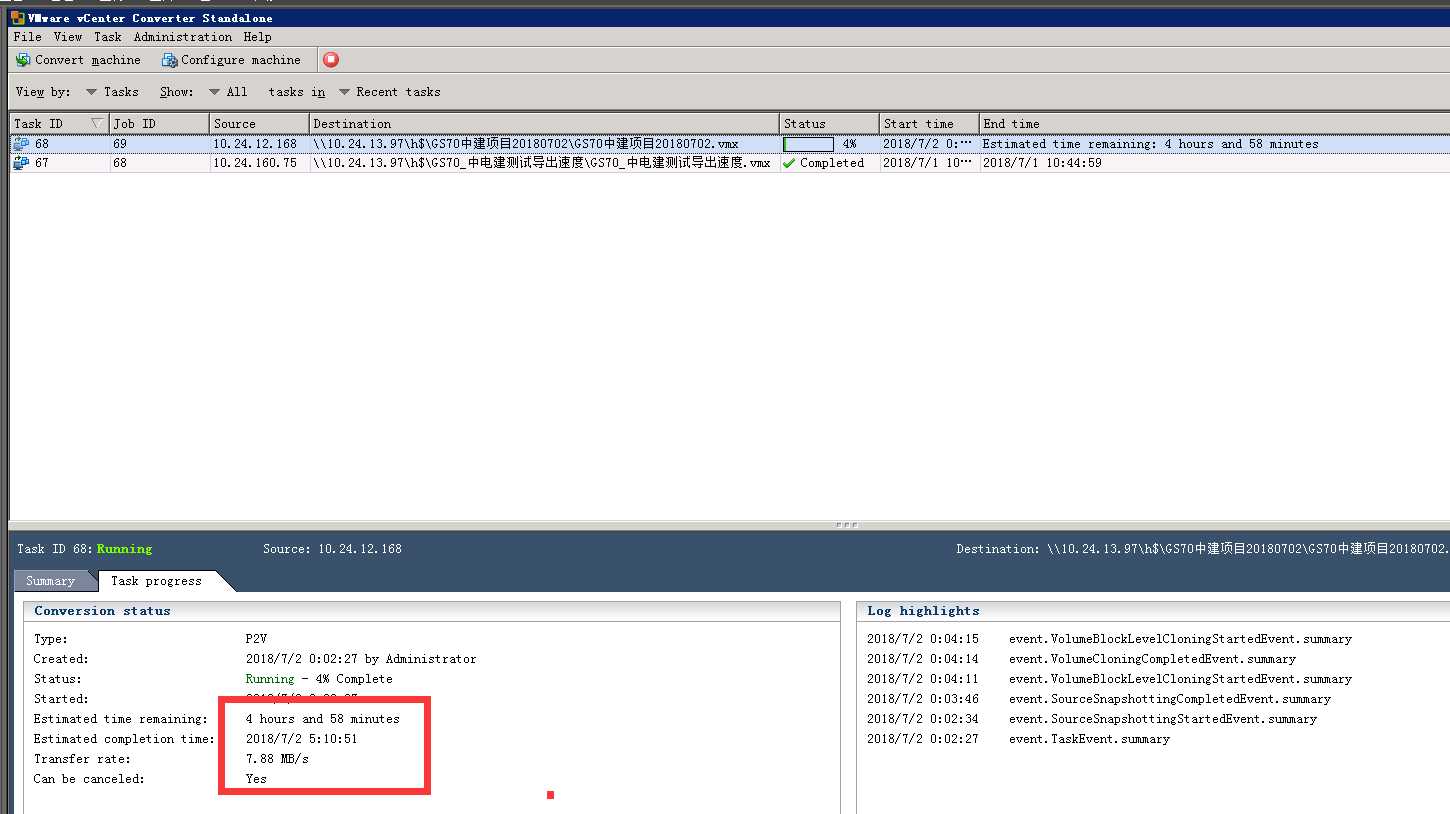This screenshot has width=1450, height=814.
Task: Click the SourceSnapshottingStartedEvent log entry
Action: click(x=1163, y=719)
